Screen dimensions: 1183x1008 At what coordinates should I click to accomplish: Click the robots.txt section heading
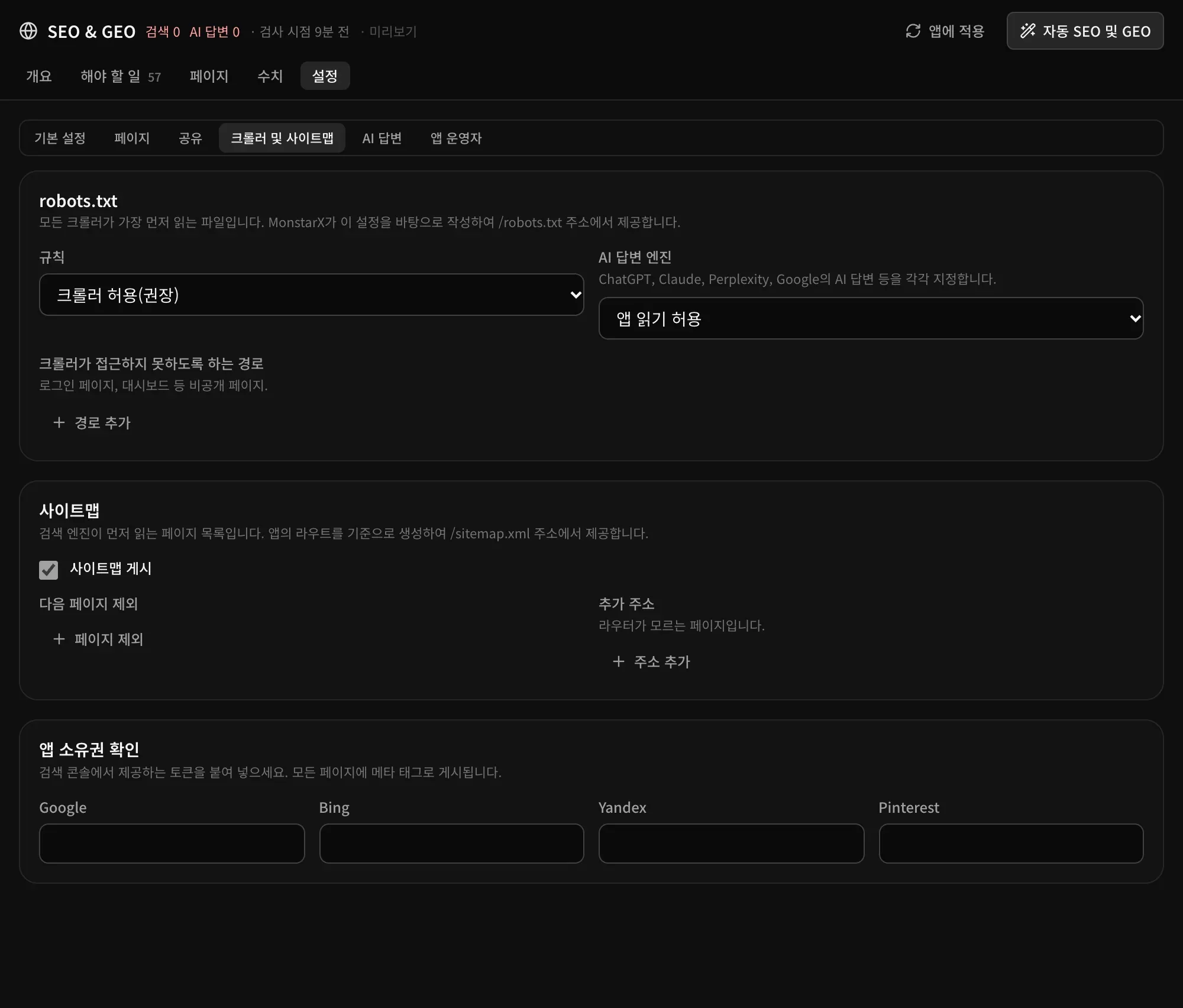click(78, 201)
